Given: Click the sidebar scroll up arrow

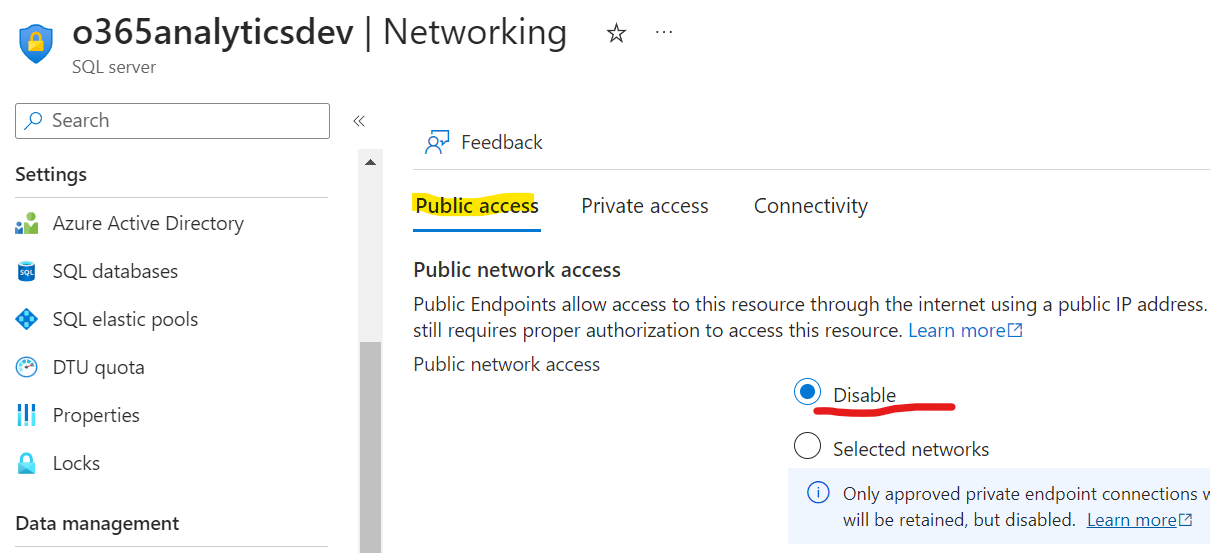Looking at the screenshot, I should (370, 162).
